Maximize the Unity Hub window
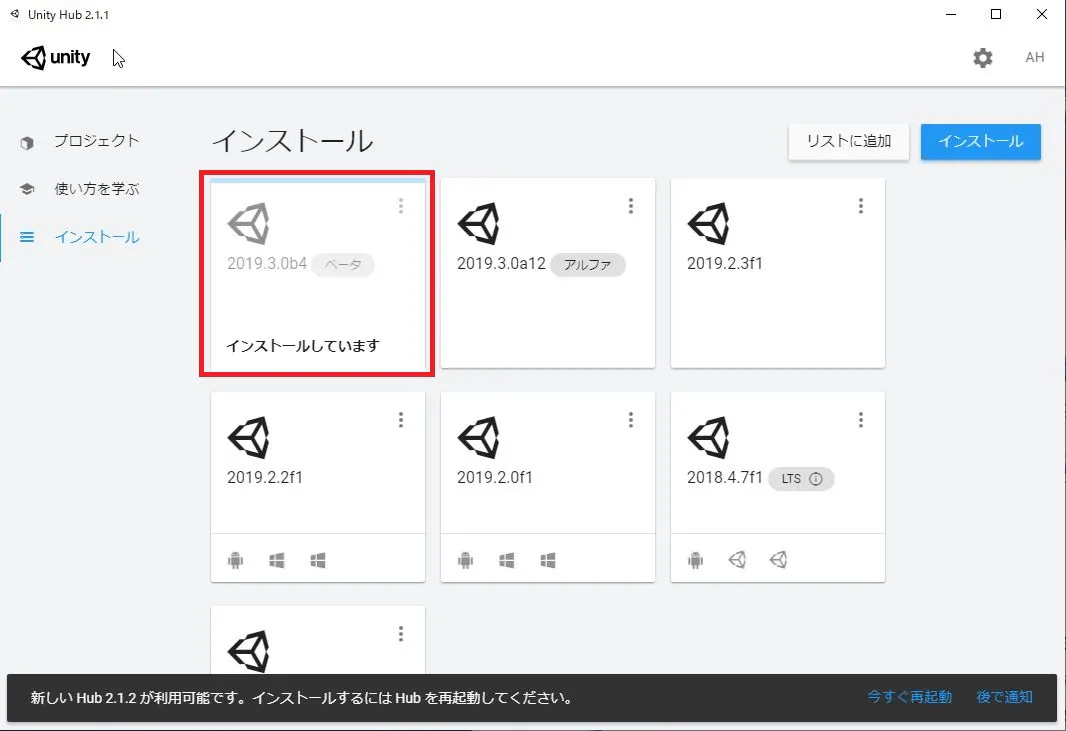The image size is (1066, 731). [996, 14]
